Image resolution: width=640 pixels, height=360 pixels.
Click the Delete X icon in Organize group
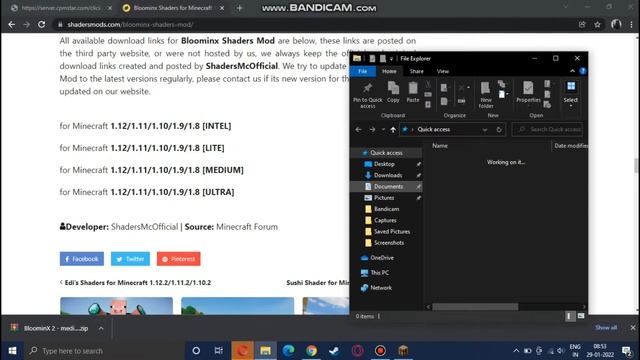click(463, 88)
